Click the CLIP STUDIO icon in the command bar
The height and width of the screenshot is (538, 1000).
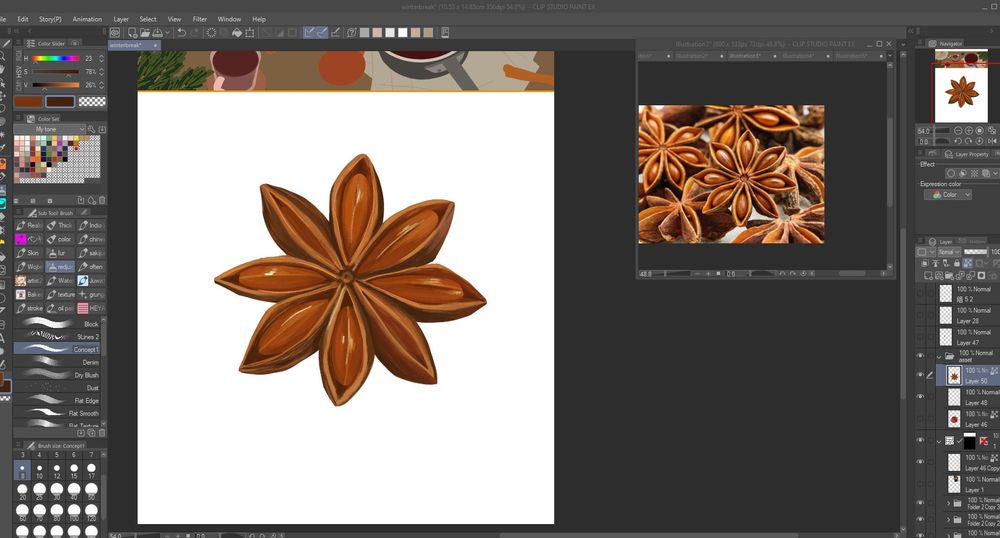(116, 32)
